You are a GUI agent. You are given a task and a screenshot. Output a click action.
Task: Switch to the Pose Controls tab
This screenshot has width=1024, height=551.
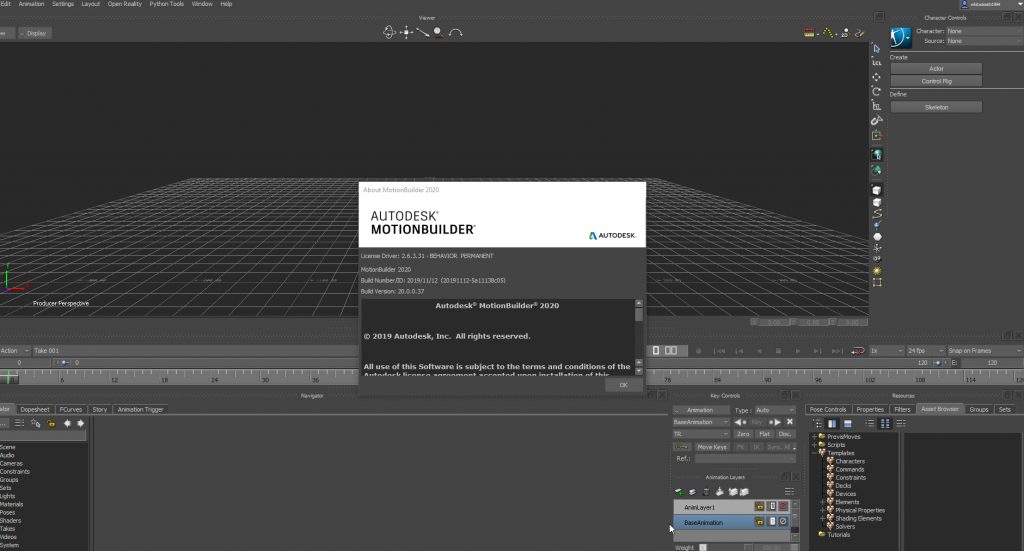(x=827, y=409)
